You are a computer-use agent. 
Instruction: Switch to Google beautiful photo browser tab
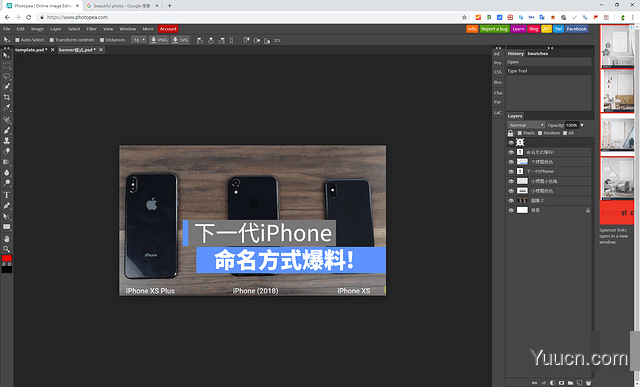122,6
